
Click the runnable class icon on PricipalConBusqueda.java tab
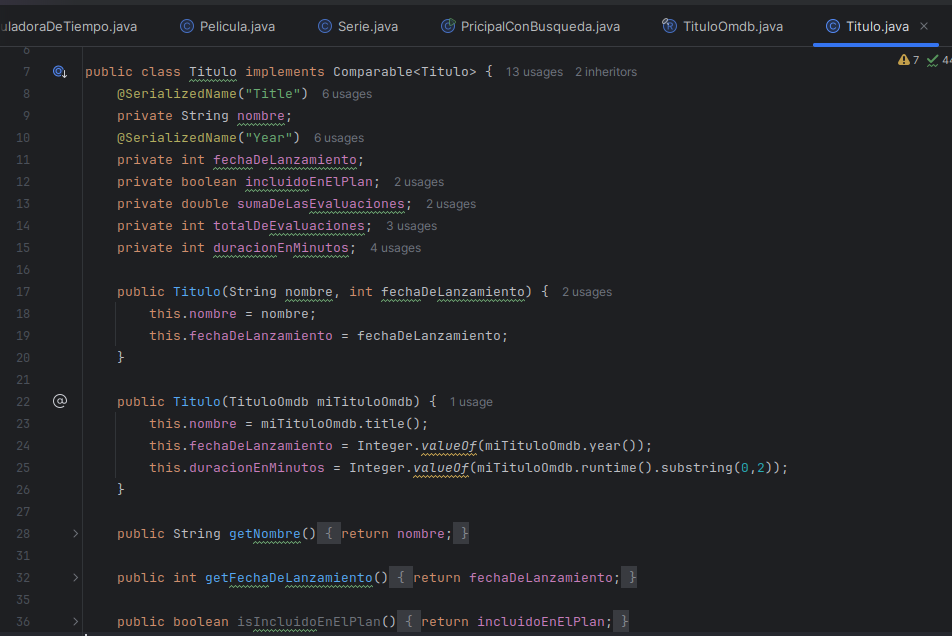pyautogui.click(x=448, y=26)
